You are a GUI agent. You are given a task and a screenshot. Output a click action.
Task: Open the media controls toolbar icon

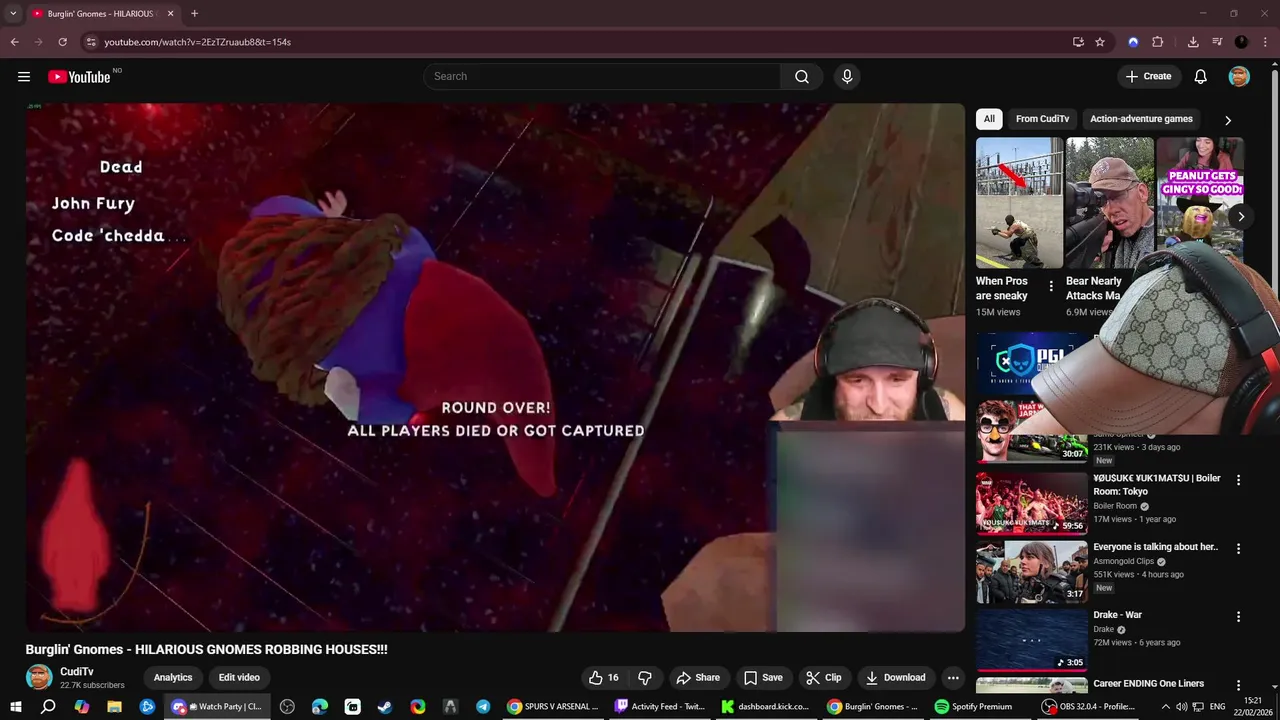point(1217,42)
